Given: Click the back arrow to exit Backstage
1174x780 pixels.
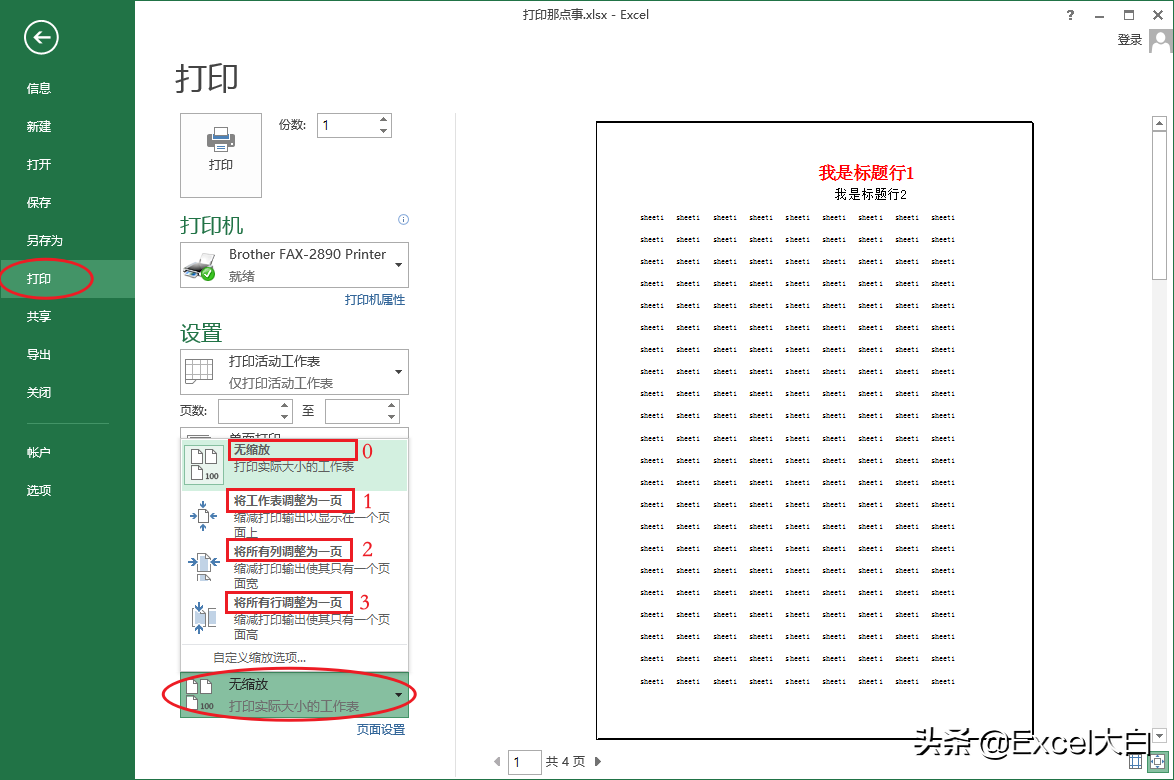Looking at the screenshot, I should [40, 37].
